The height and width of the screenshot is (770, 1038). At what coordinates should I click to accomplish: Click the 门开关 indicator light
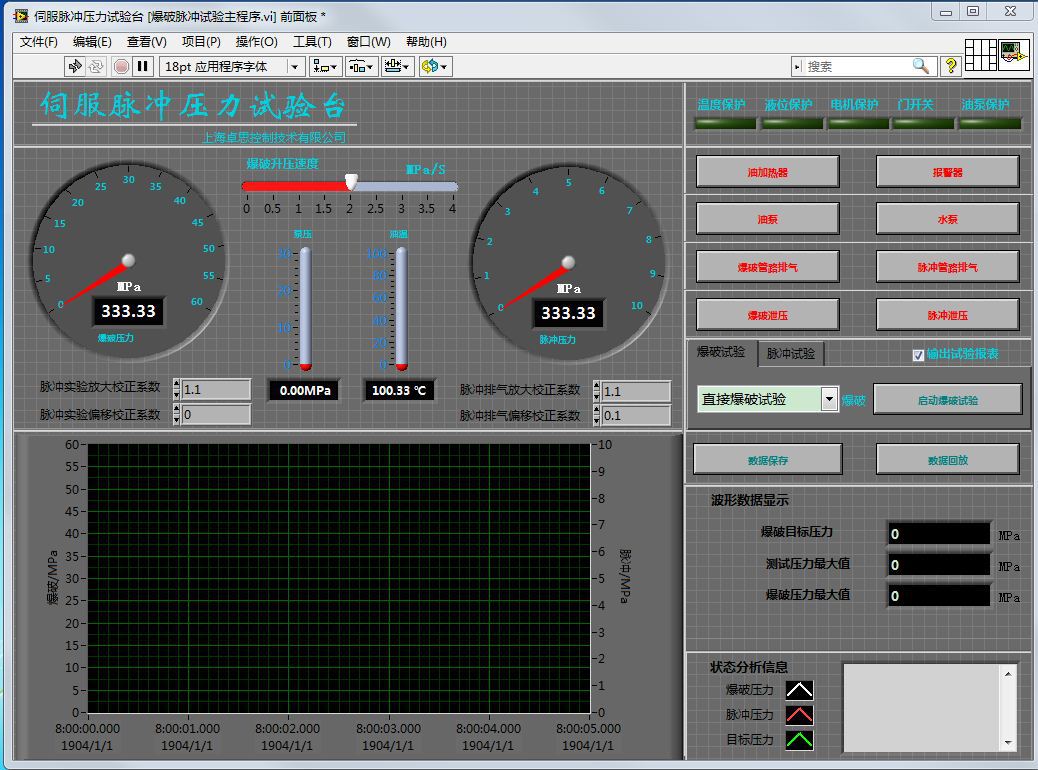[923, 123]
